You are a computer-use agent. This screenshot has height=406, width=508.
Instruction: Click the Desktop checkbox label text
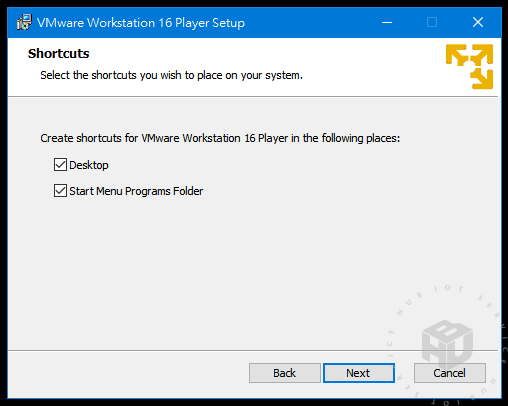89,165
